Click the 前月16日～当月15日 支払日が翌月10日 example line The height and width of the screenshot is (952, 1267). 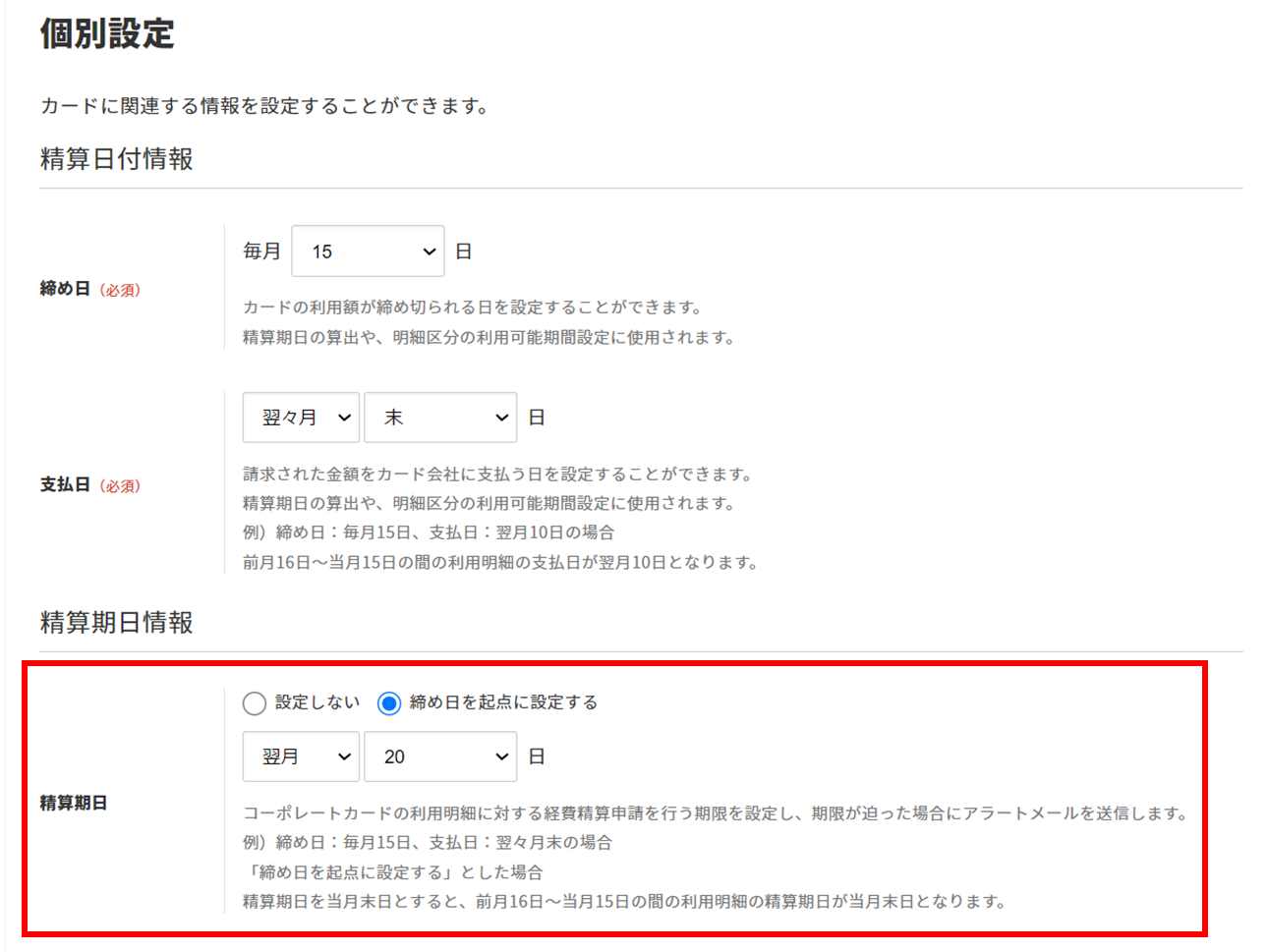[499, 563]
